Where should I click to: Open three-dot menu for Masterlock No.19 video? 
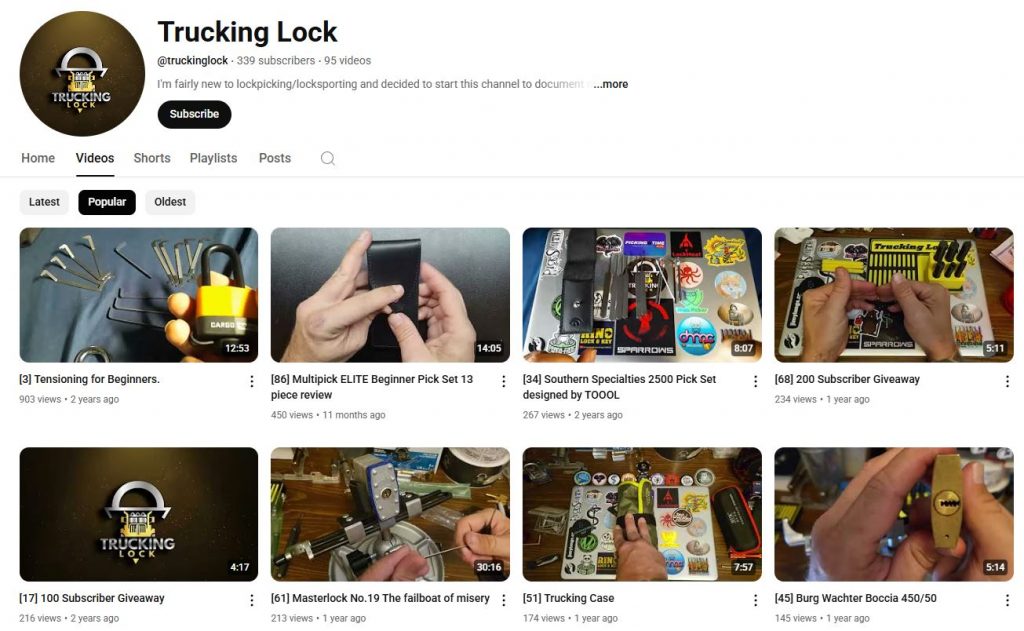coord(504,600)
